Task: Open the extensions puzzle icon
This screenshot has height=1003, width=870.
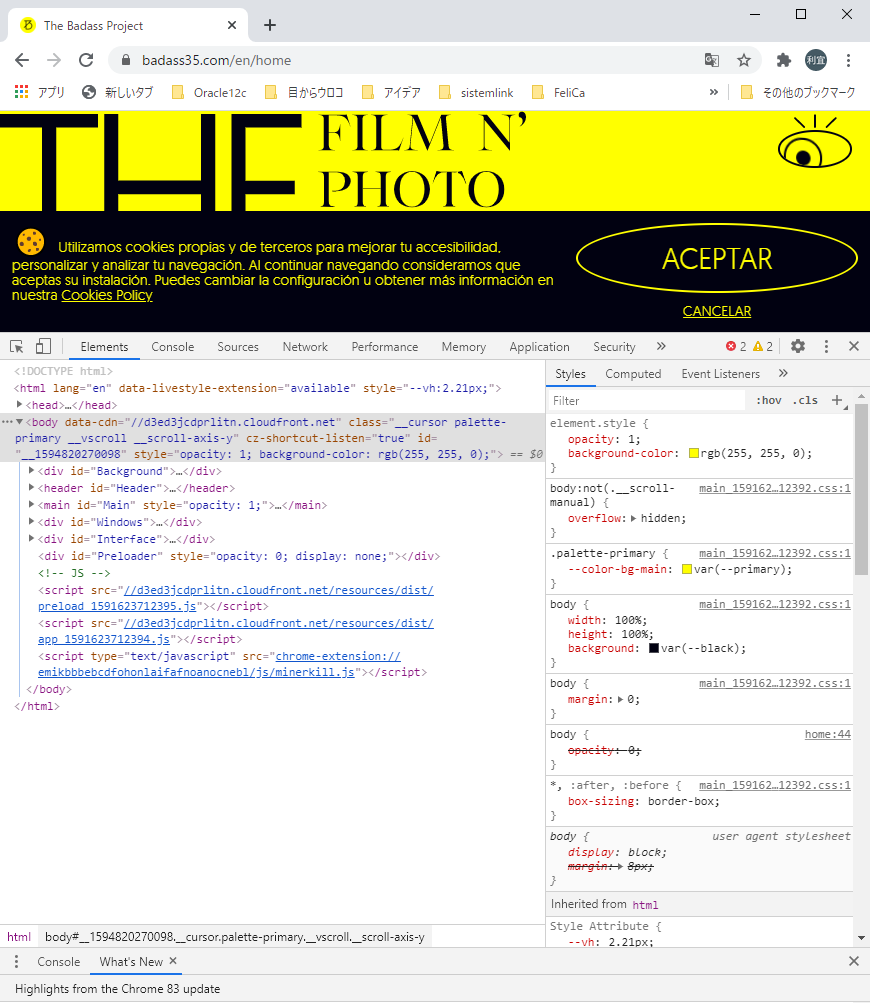Action: click(x=784, y=60)
